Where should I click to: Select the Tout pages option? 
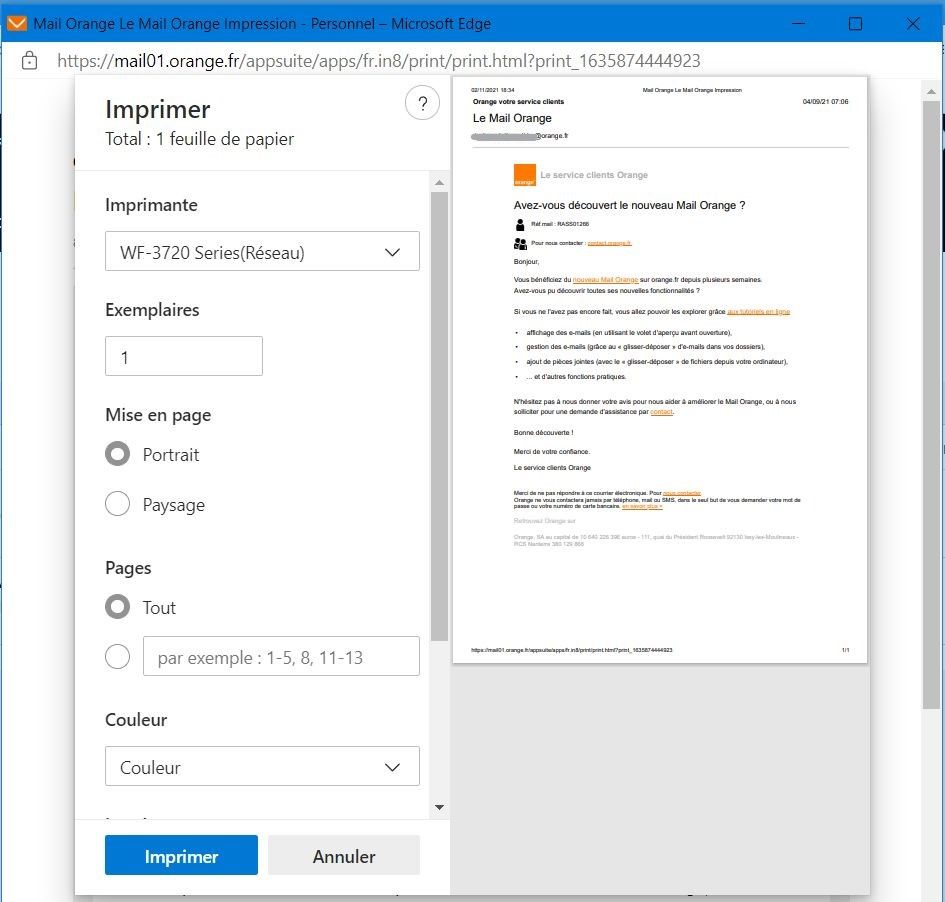pyautogui.click(x=117, y=607)
